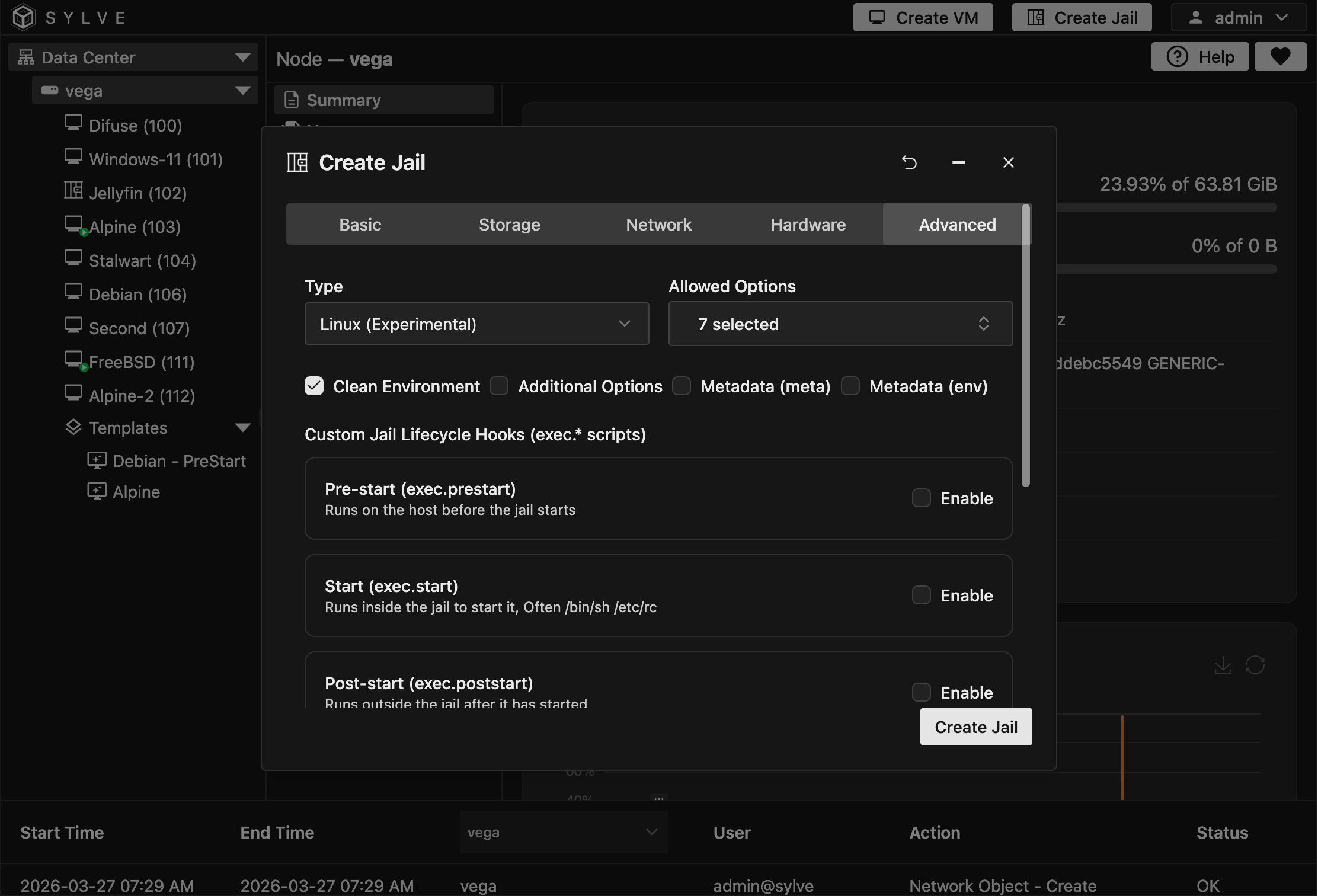Reset the Create Jail form with undo icon
Viewport: 1318px width, 896px height.
pyautogui.click(x=909, y=162)
